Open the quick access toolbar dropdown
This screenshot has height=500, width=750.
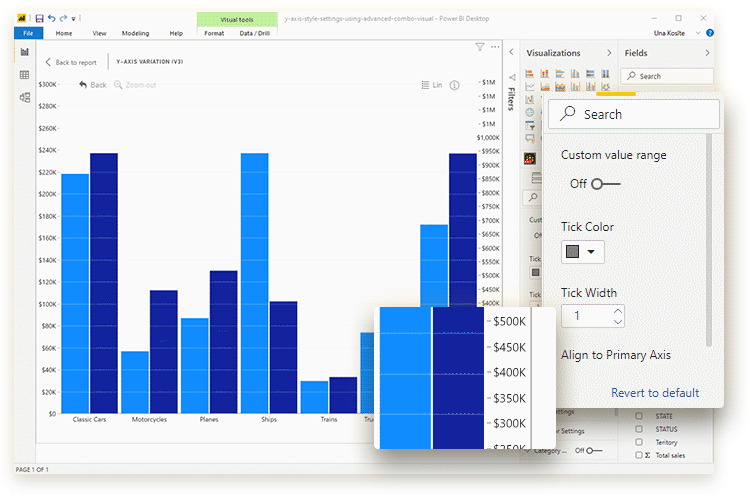(x=73, y=19)
